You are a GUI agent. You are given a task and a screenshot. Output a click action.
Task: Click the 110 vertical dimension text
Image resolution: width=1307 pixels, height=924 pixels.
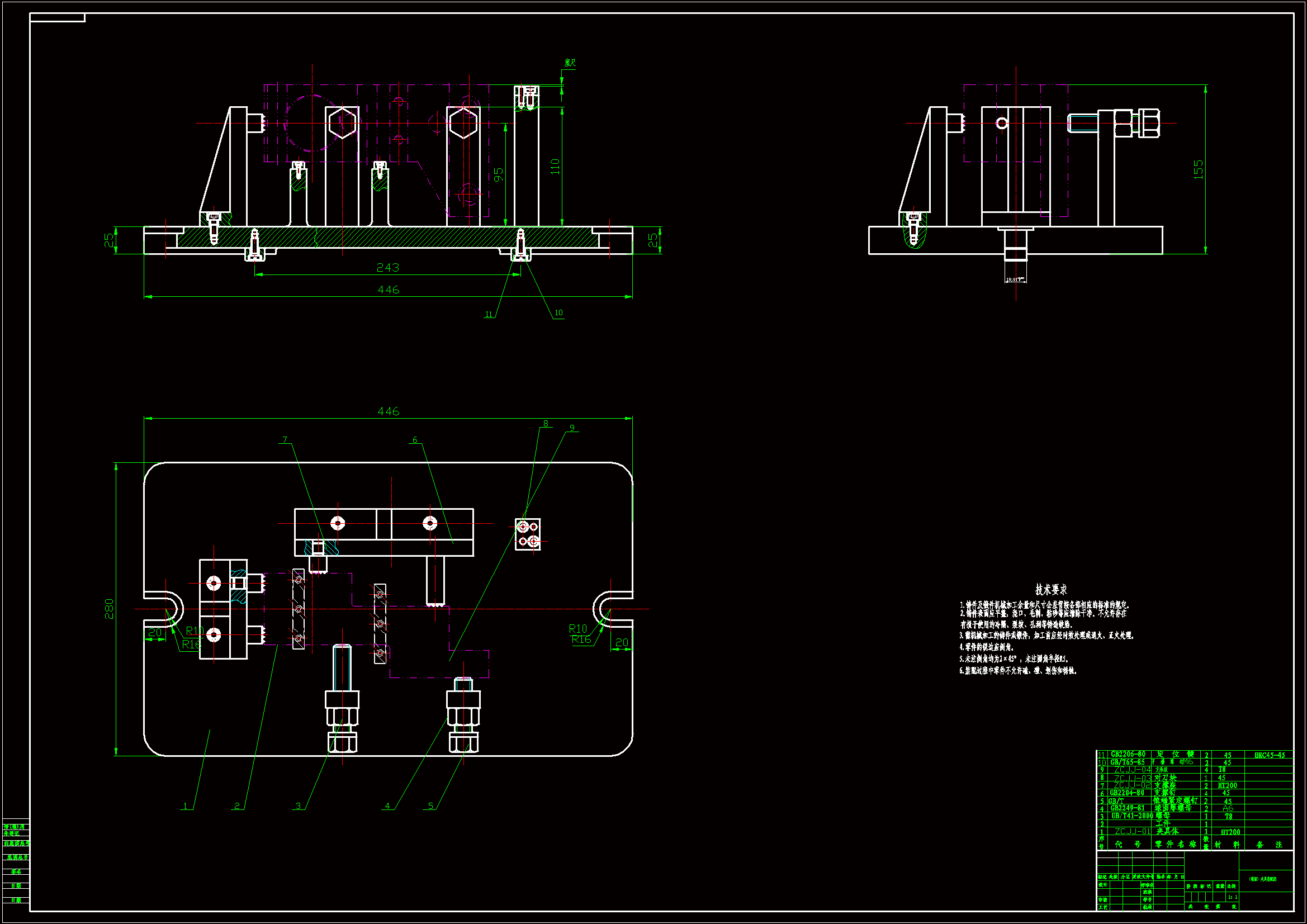555,166
